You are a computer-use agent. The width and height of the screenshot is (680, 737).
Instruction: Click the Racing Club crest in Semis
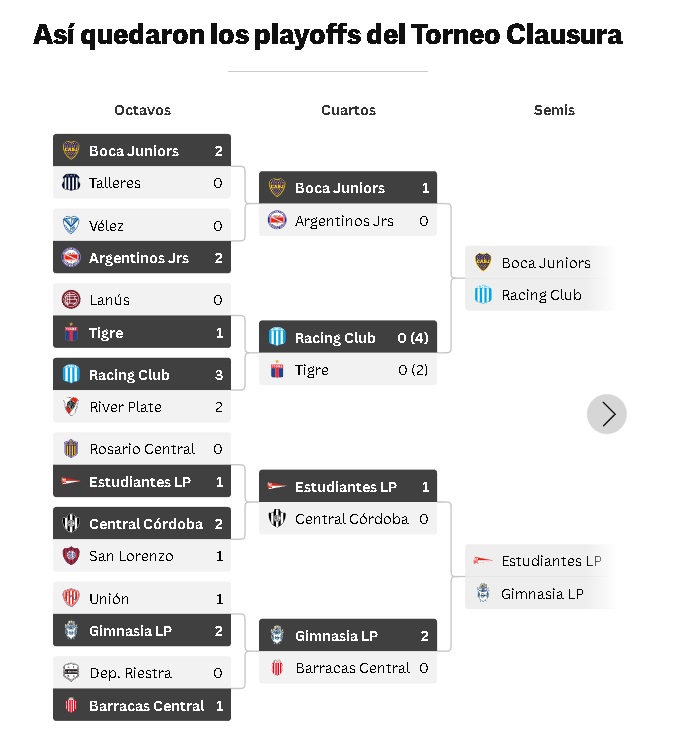tap(483, 295)
